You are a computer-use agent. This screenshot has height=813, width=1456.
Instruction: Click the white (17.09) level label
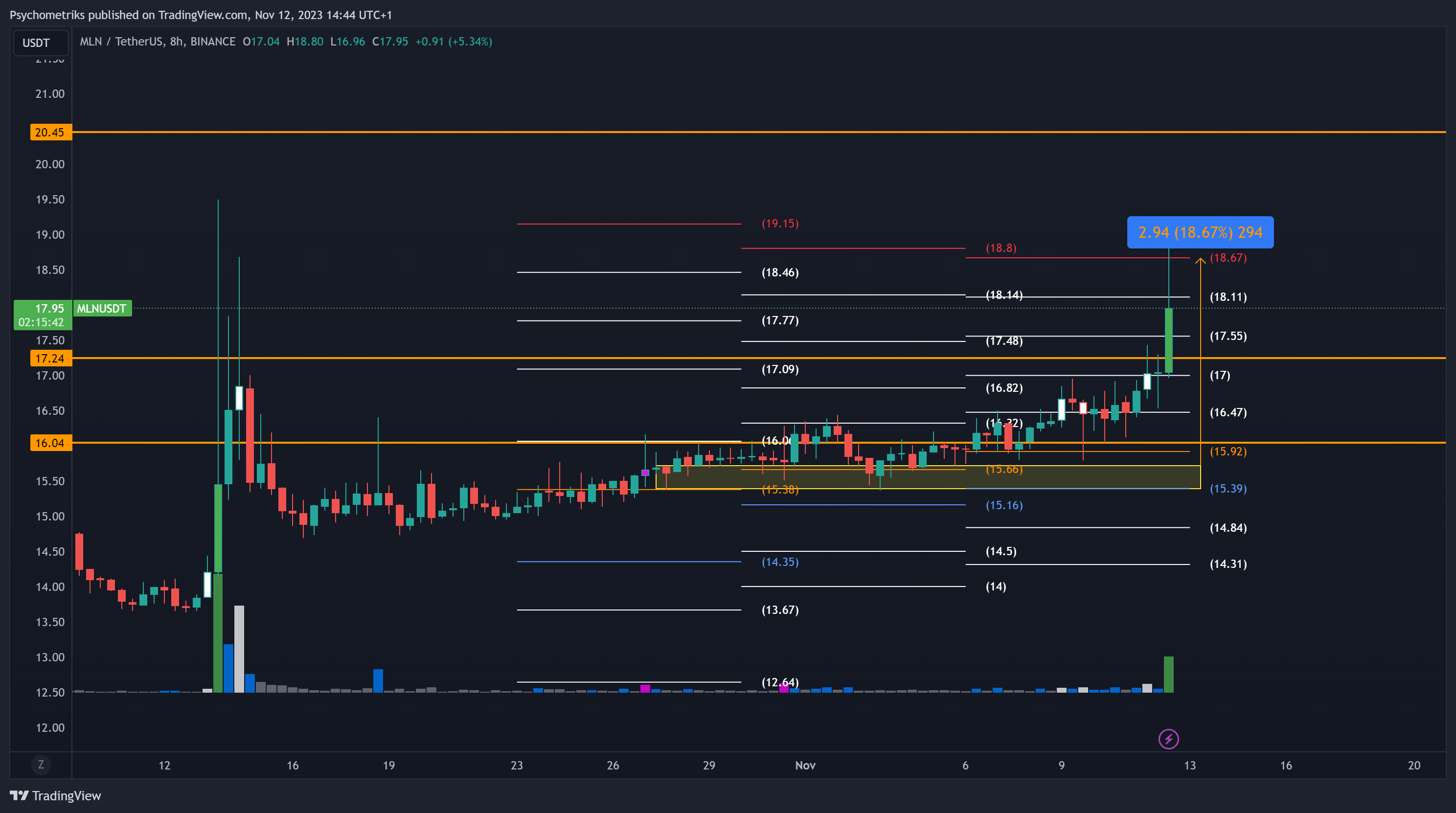coord(780,369)
